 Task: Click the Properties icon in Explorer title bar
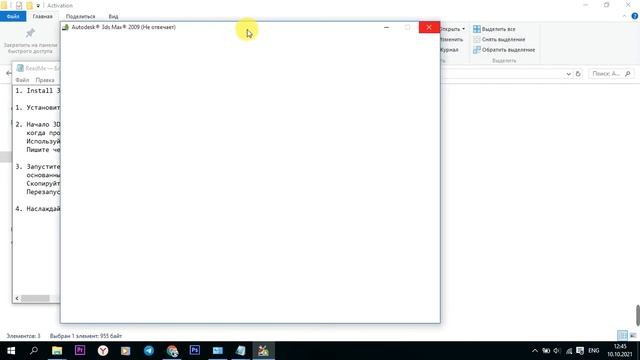tap(19, 6)
